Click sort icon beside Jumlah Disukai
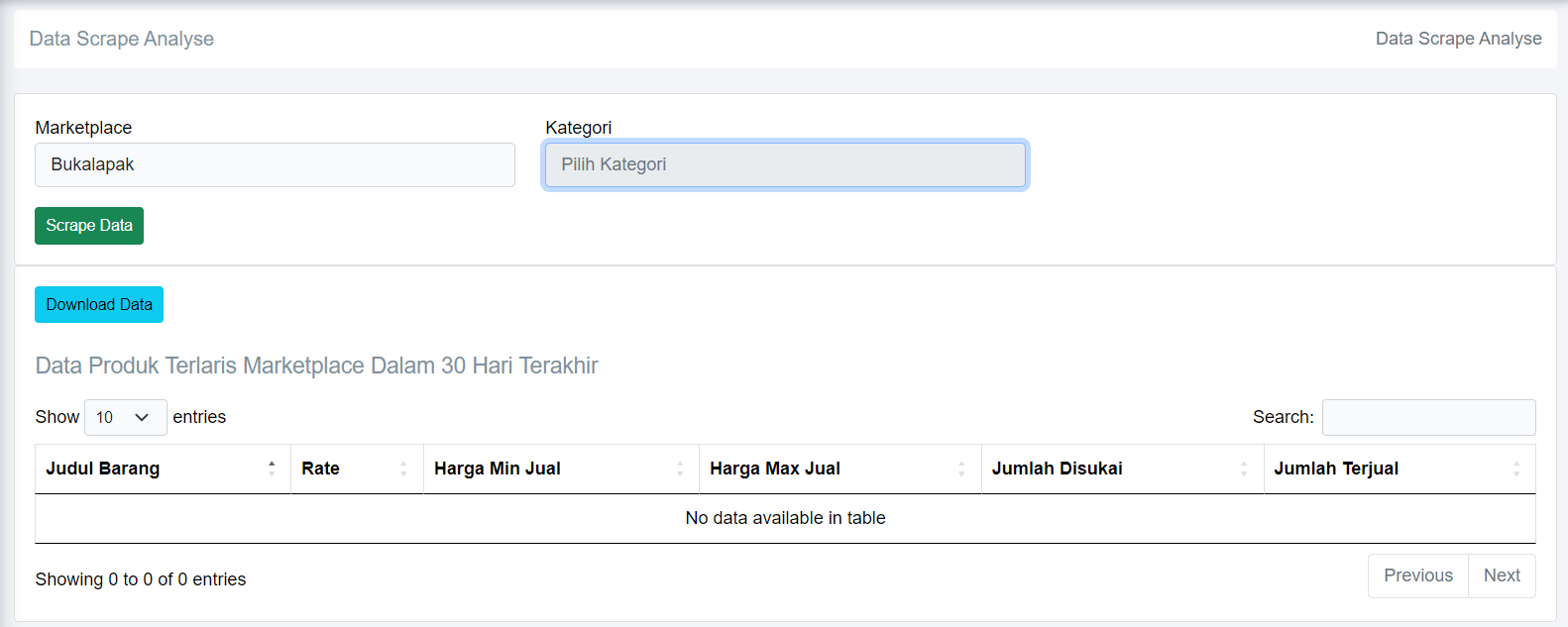The height and width of the screenshot is (627, 1568). click(x=1244, y=469)
